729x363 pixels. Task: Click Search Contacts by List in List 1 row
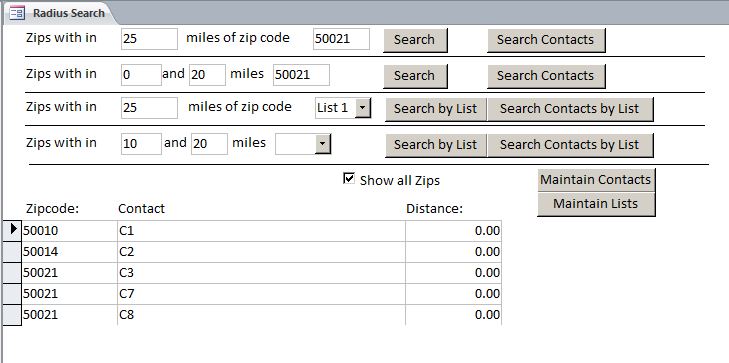pyautogui.click(x=570, y=109)
